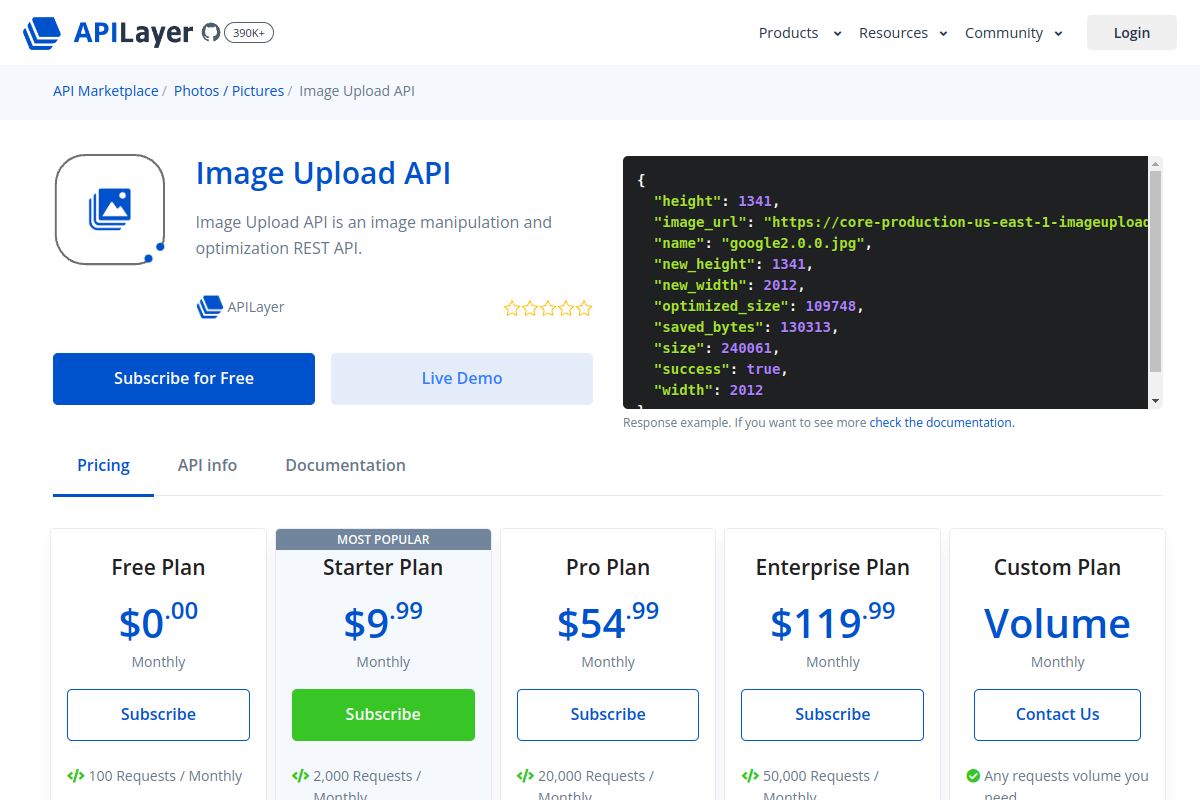Click the green check icon on Custom Plan
Viewport: 1200px width, 800px height.
tap(973, 776)
